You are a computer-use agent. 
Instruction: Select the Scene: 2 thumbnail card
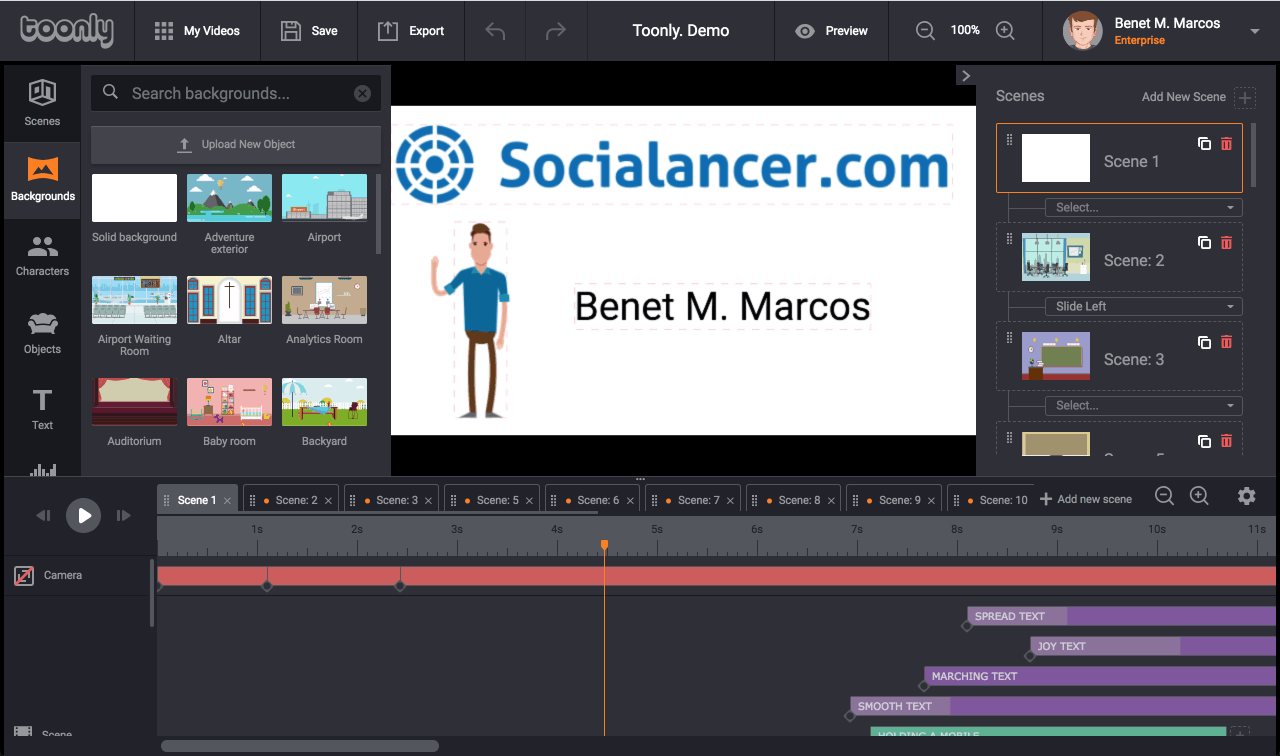1119,257
